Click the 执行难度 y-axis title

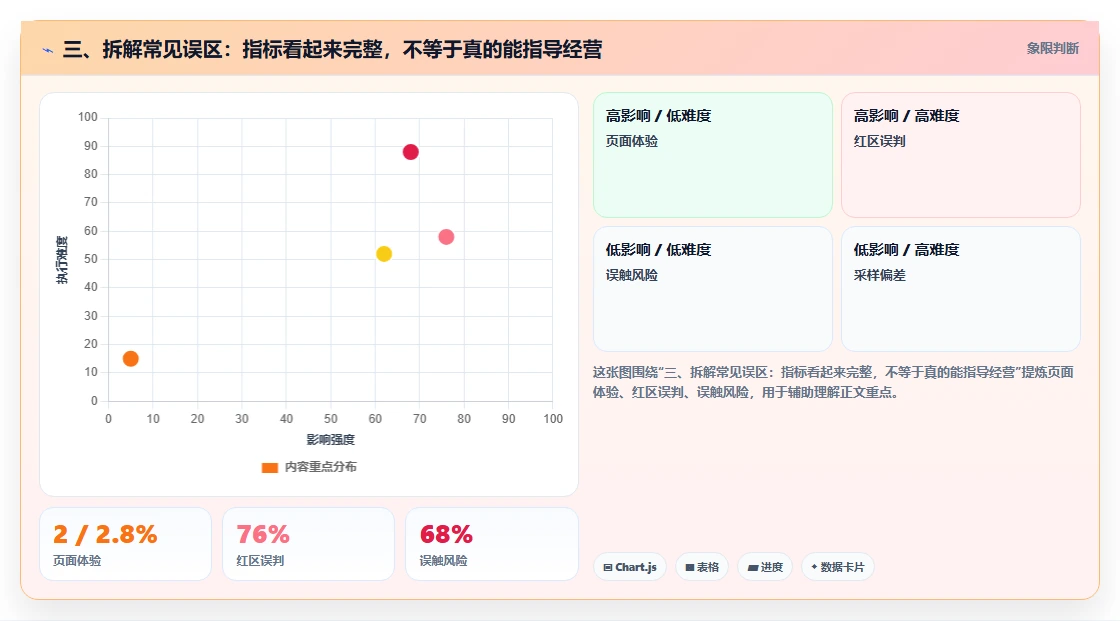[62, 259]
